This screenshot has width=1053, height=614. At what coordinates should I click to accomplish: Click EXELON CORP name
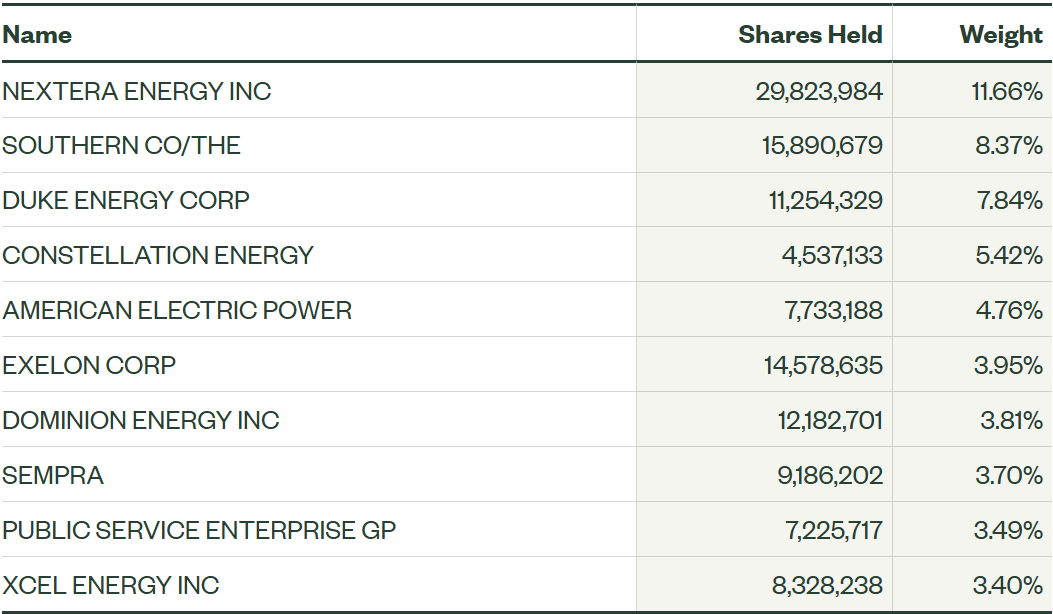click(89, 365)
